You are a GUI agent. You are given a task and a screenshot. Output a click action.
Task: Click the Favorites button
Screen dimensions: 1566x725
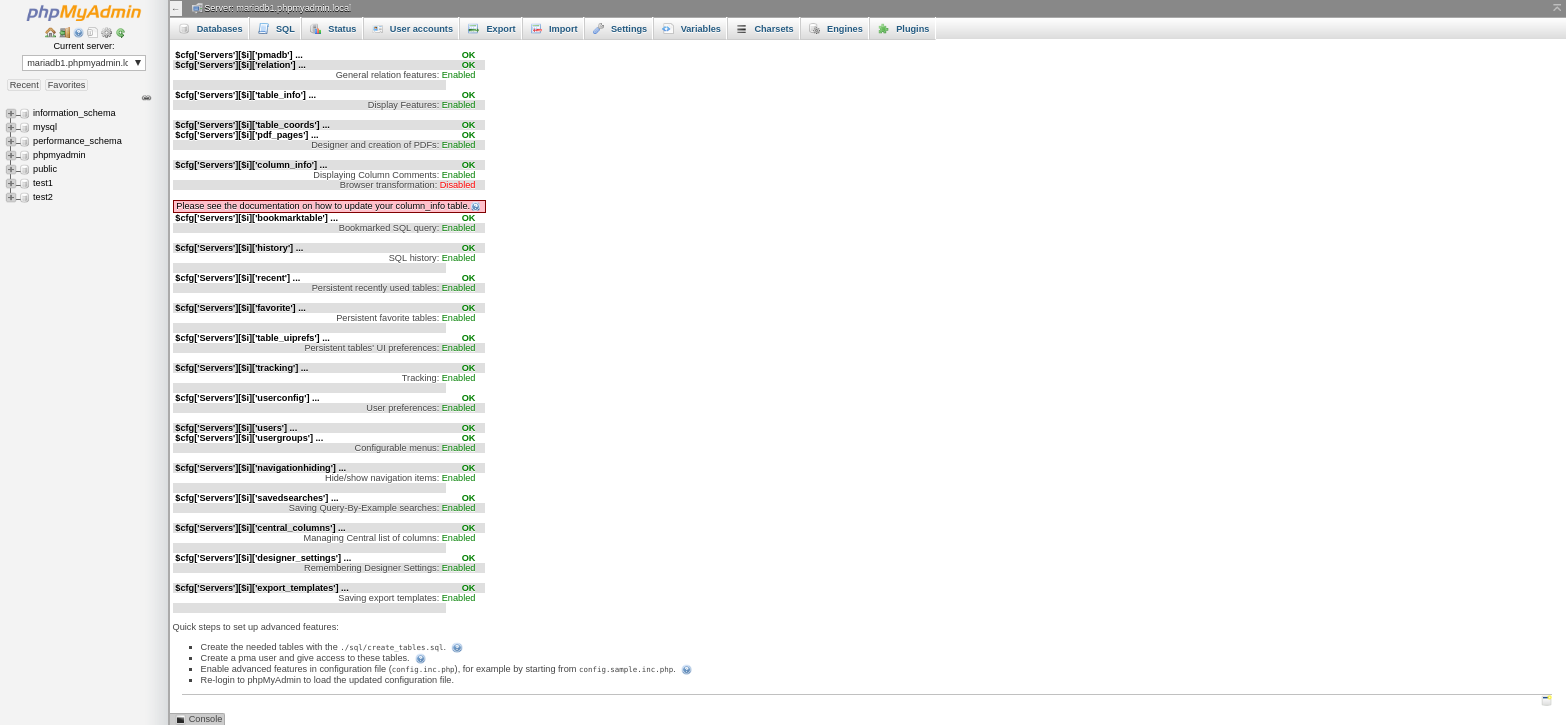65,84
